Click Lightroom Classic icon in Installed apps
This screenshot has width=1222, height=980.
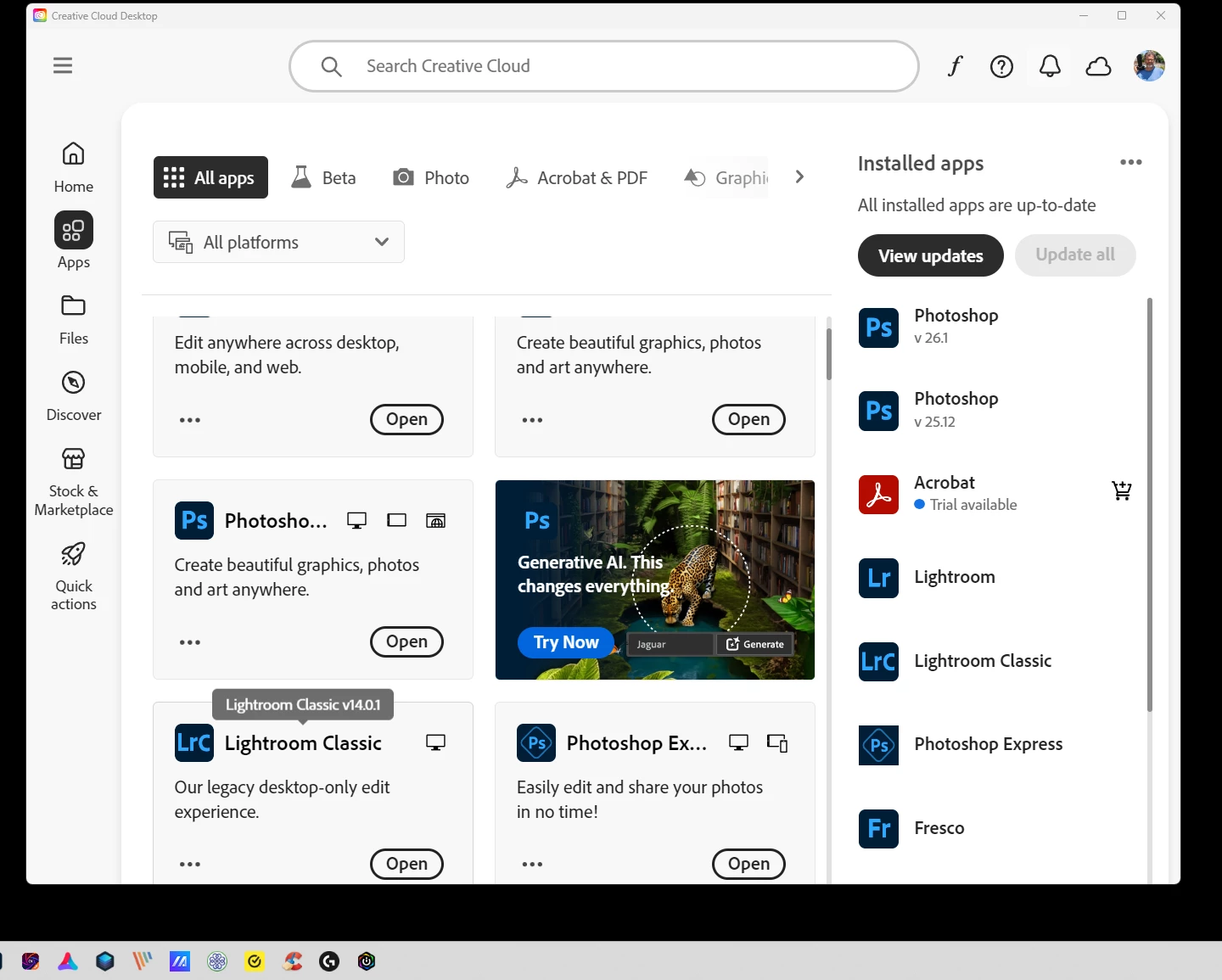(x=878, y=662)
